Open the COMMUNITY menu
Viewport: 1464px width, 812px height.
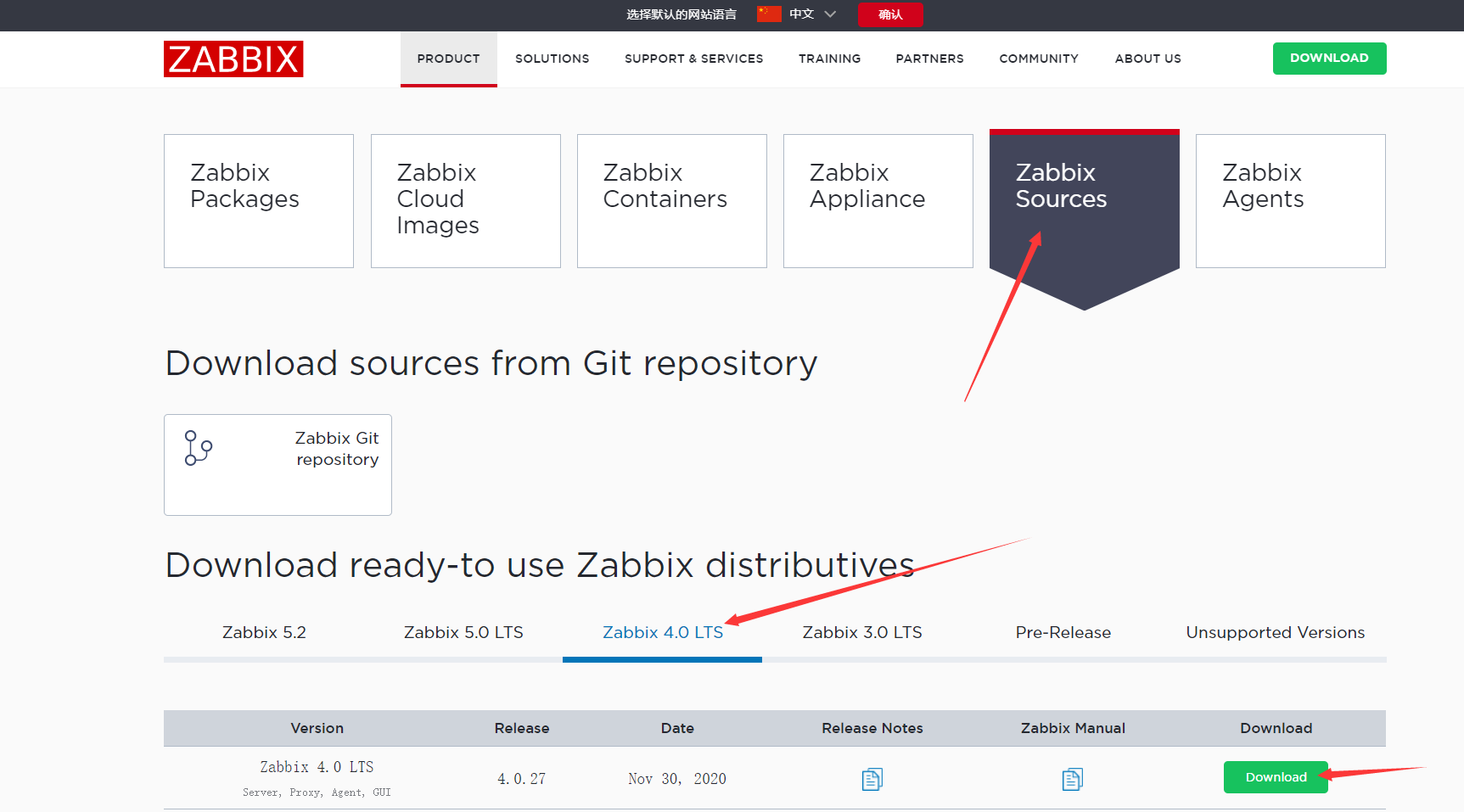coord(1039,59)
